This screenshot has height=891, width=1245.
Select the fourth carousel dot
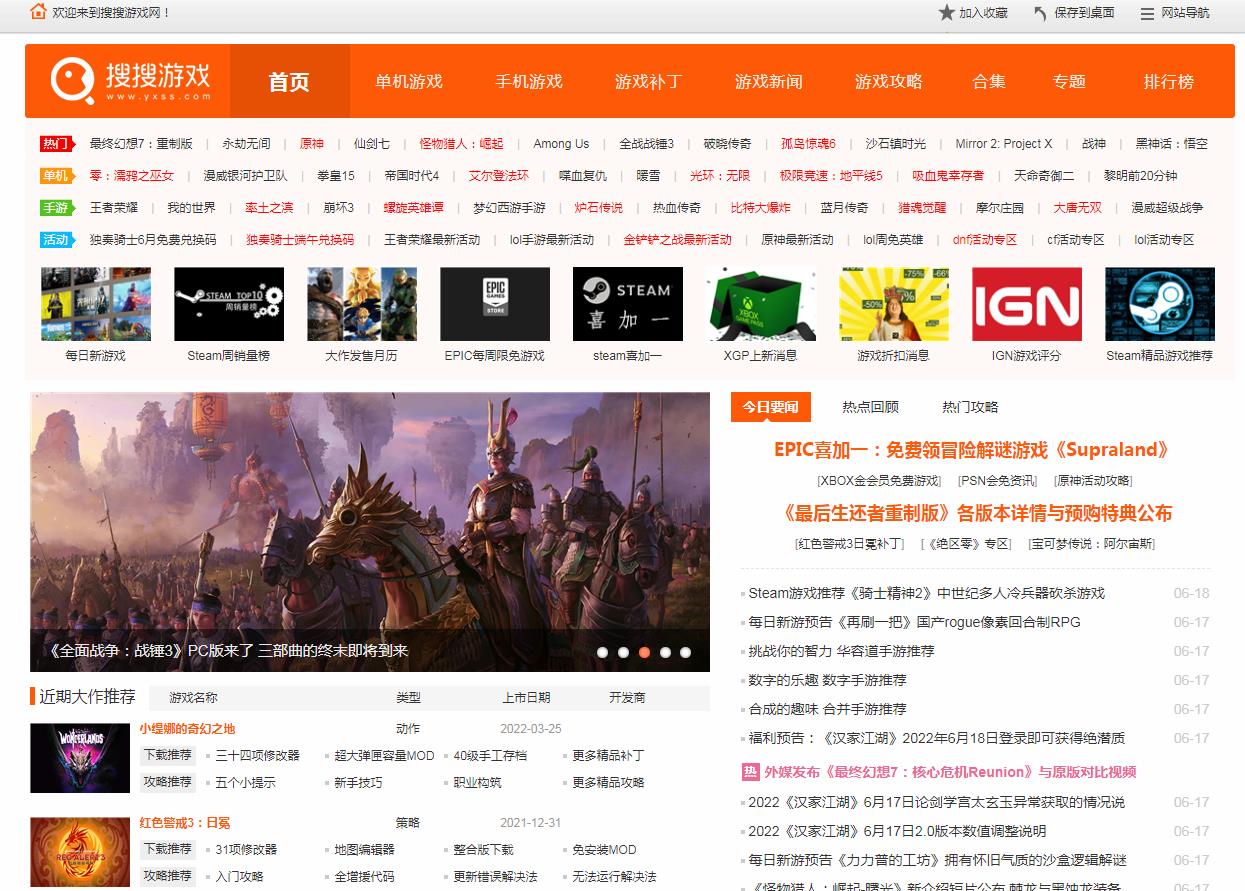pyautogui.click(x=666, y=652)
